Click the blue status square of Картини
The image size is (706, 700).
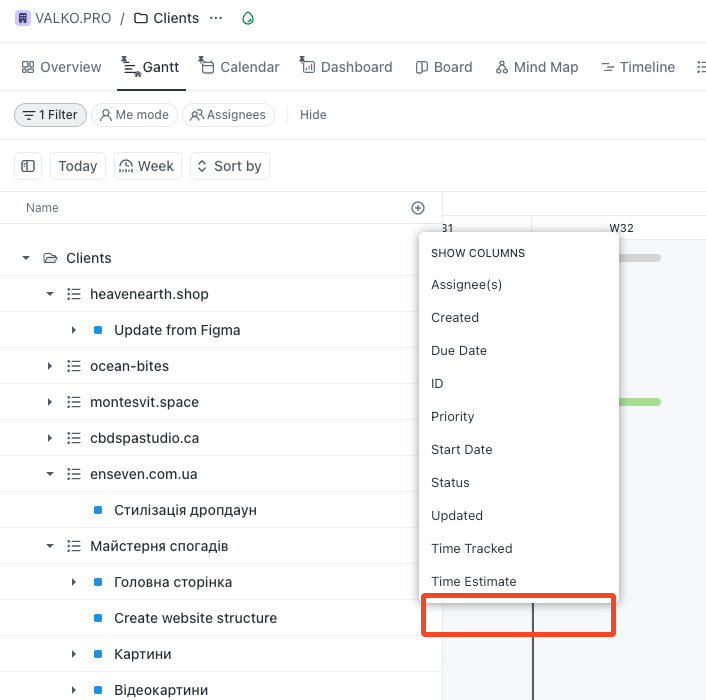pos(98,654)
